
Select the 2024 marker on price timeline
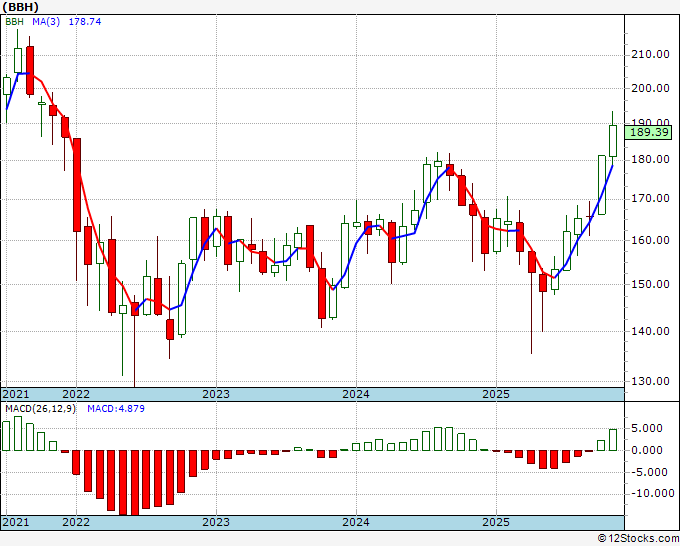click(x=356, y=394)
